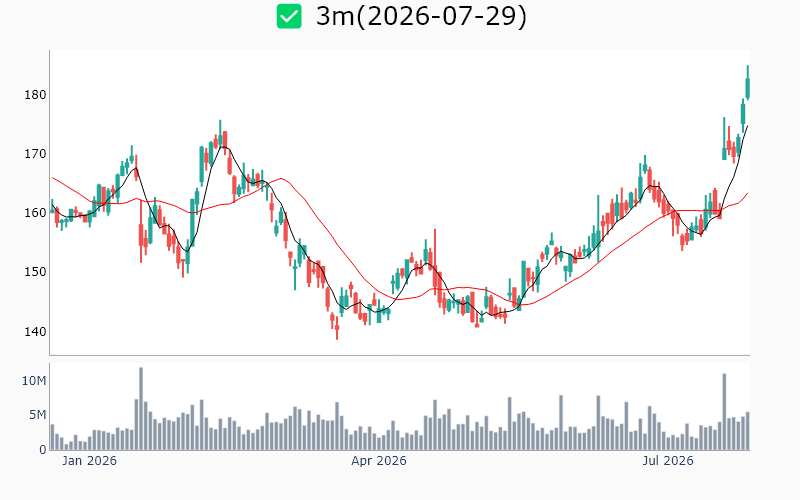Click the 140 price axis label

pos(35,331)
